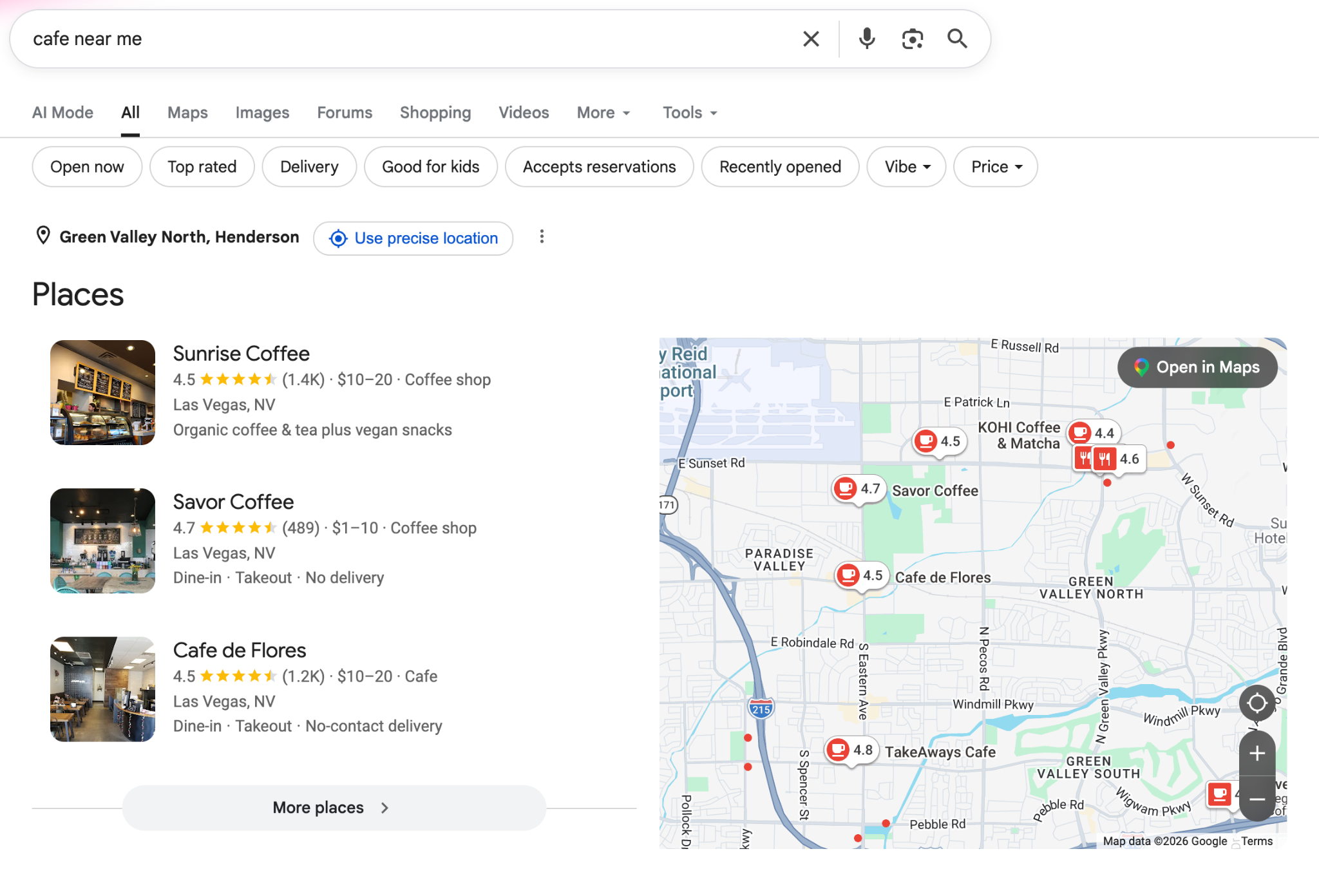Expand the Price filter dropdown

pyautogui.click(x=996, y=167)
